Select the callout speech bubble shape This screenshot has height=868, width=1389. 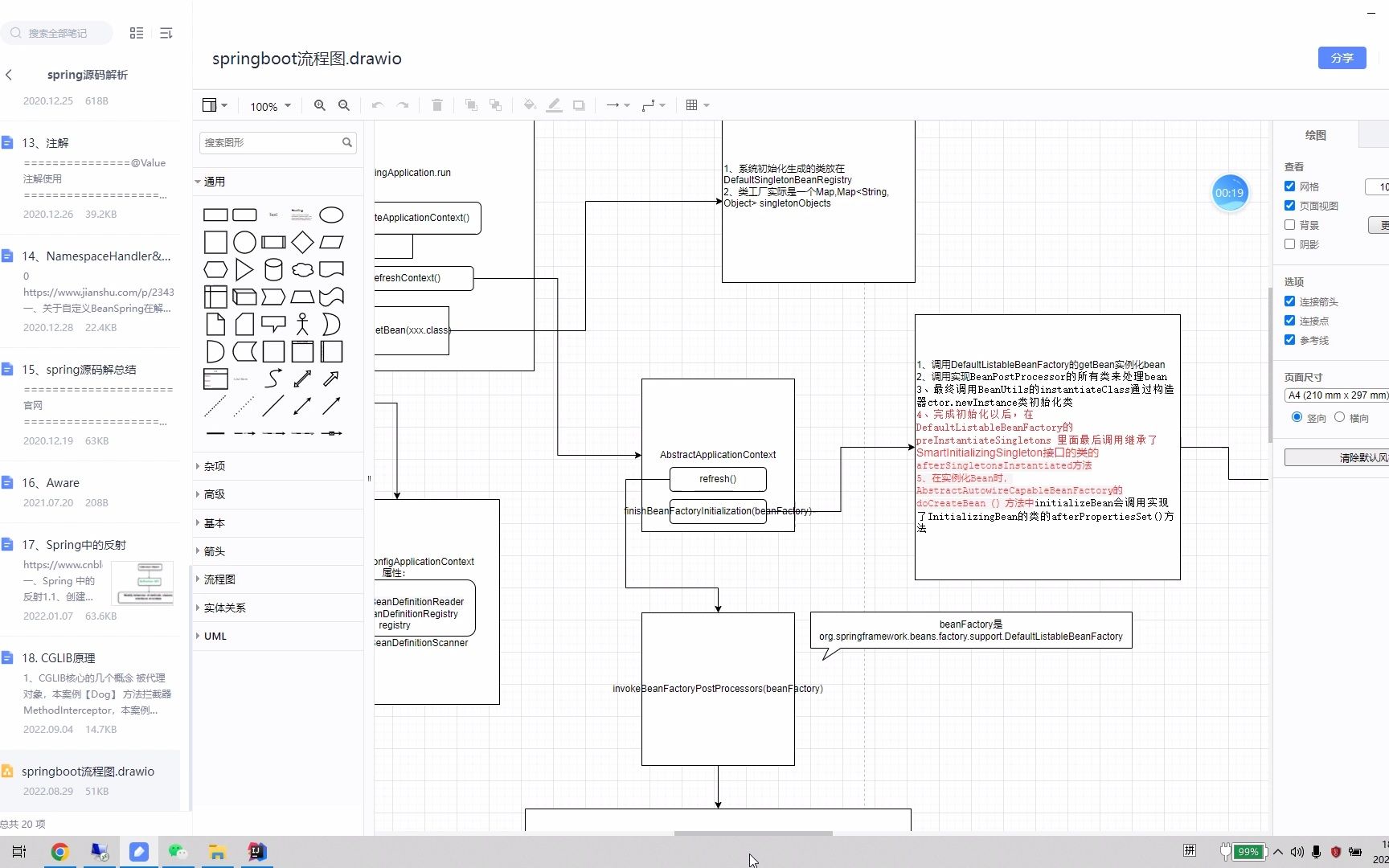click(x=273, y=324)
